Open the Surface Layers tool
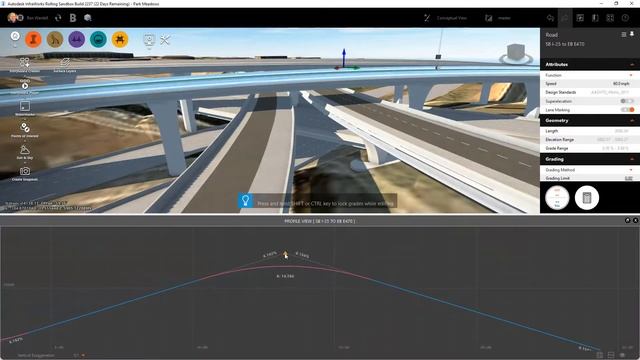This screenshot has width=640, height=360. [64, 64]
